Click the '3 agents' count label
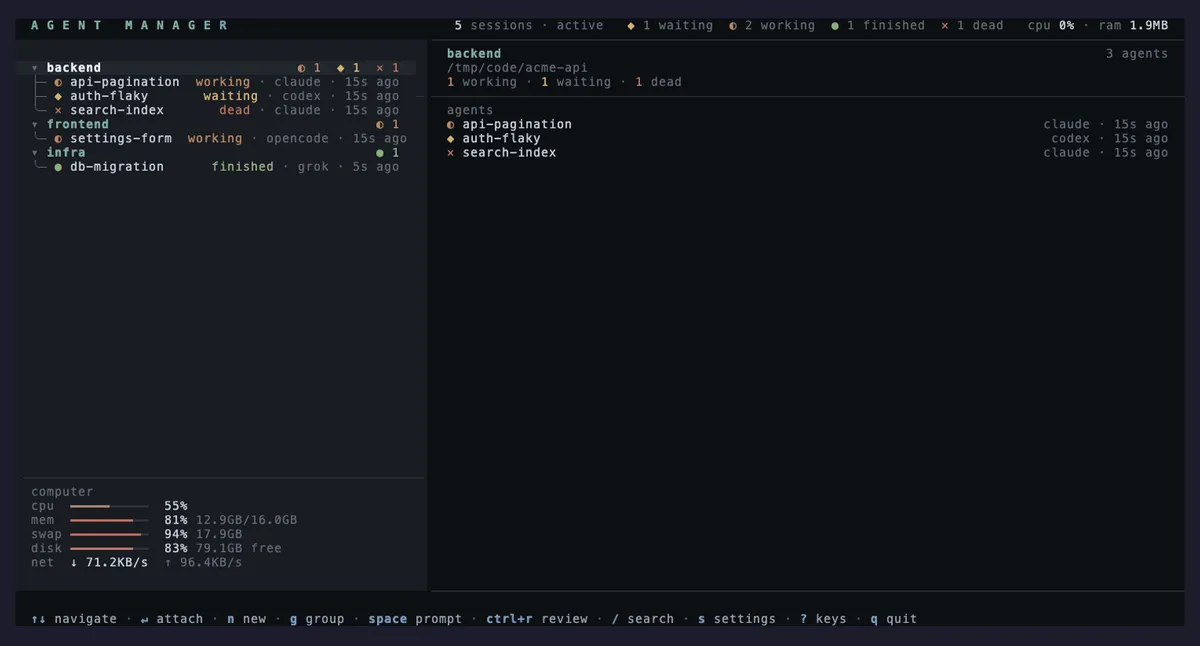Viewport: 1200px width, 646px height. point(1137,54)
